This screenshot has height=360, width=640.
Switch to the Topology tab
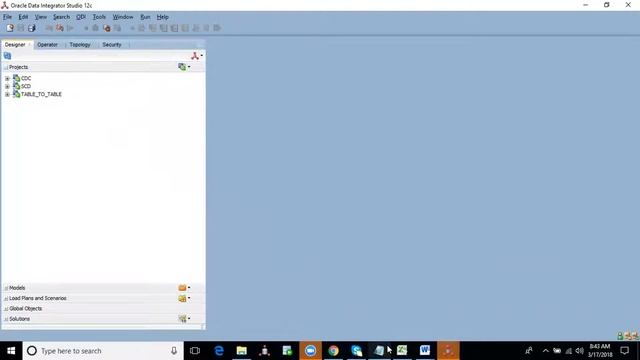[80, 44]
